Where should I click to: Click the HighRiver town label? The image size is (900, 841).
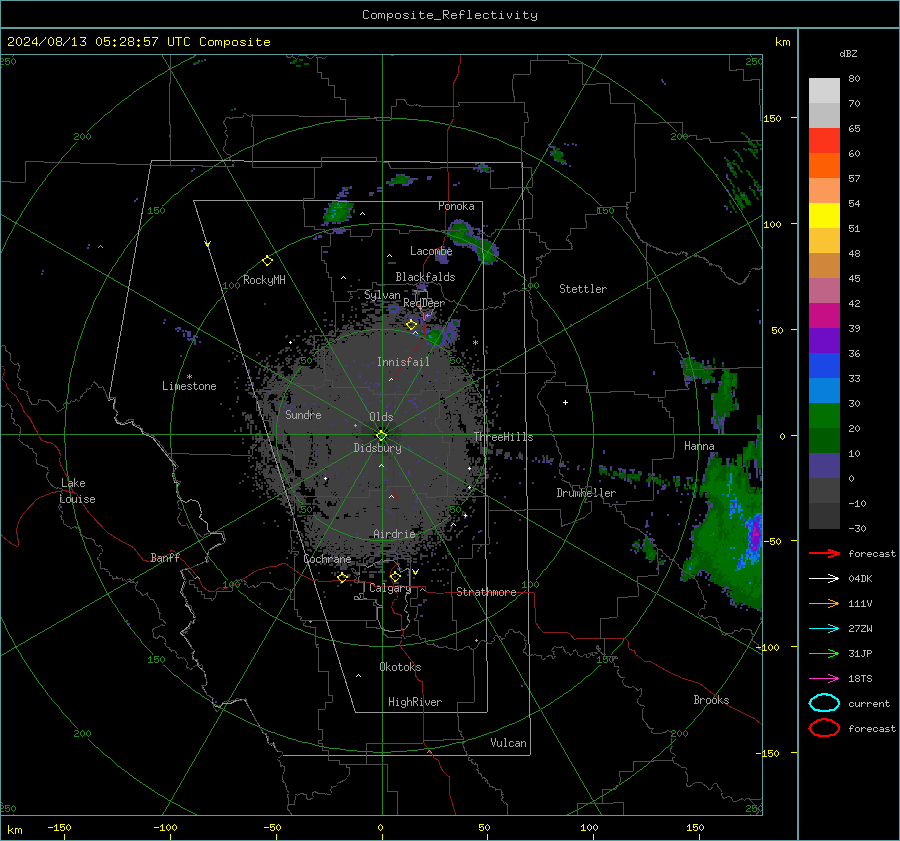click(415, 702)
